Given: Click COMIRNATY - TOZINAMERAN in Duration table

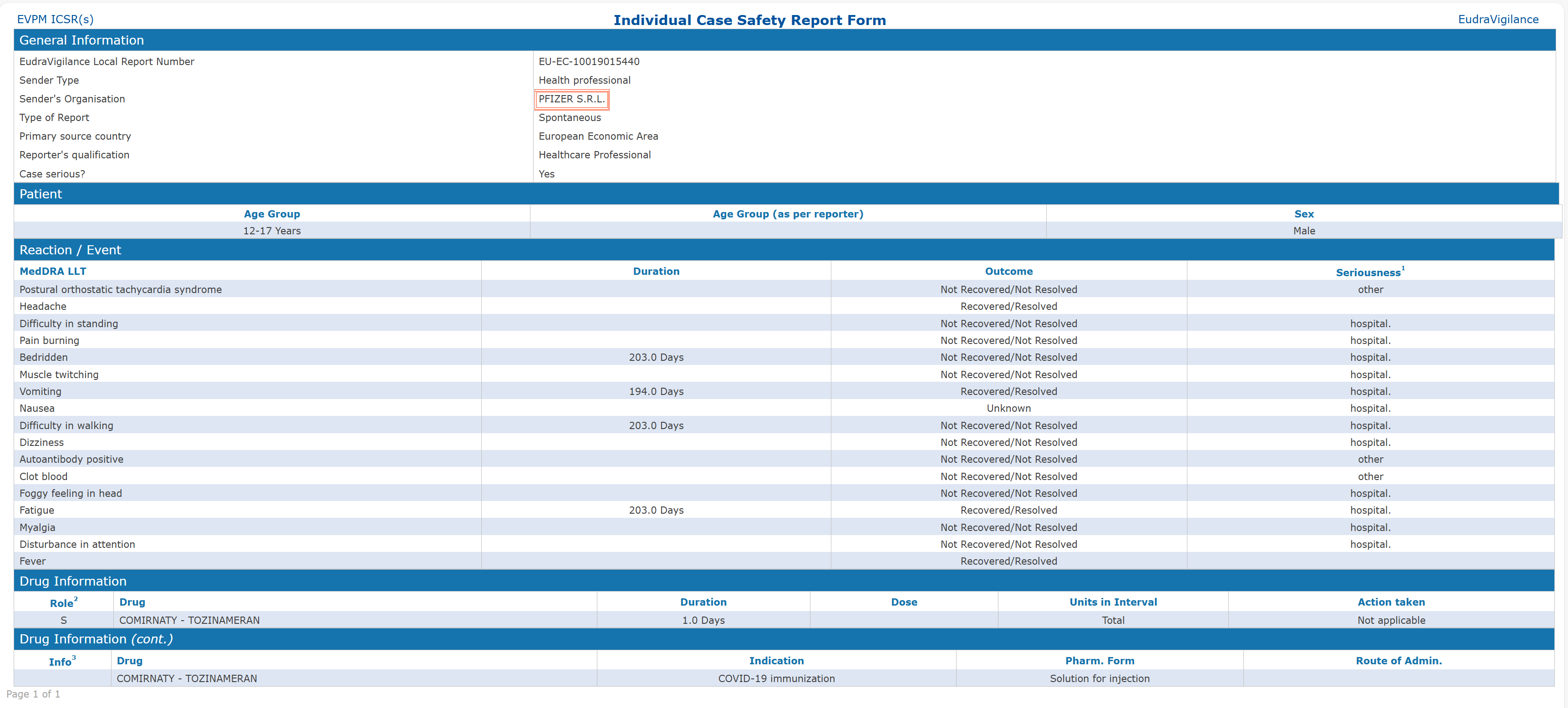Looking at the screenshot, I should pyautogui.click(x=189, y=621).
